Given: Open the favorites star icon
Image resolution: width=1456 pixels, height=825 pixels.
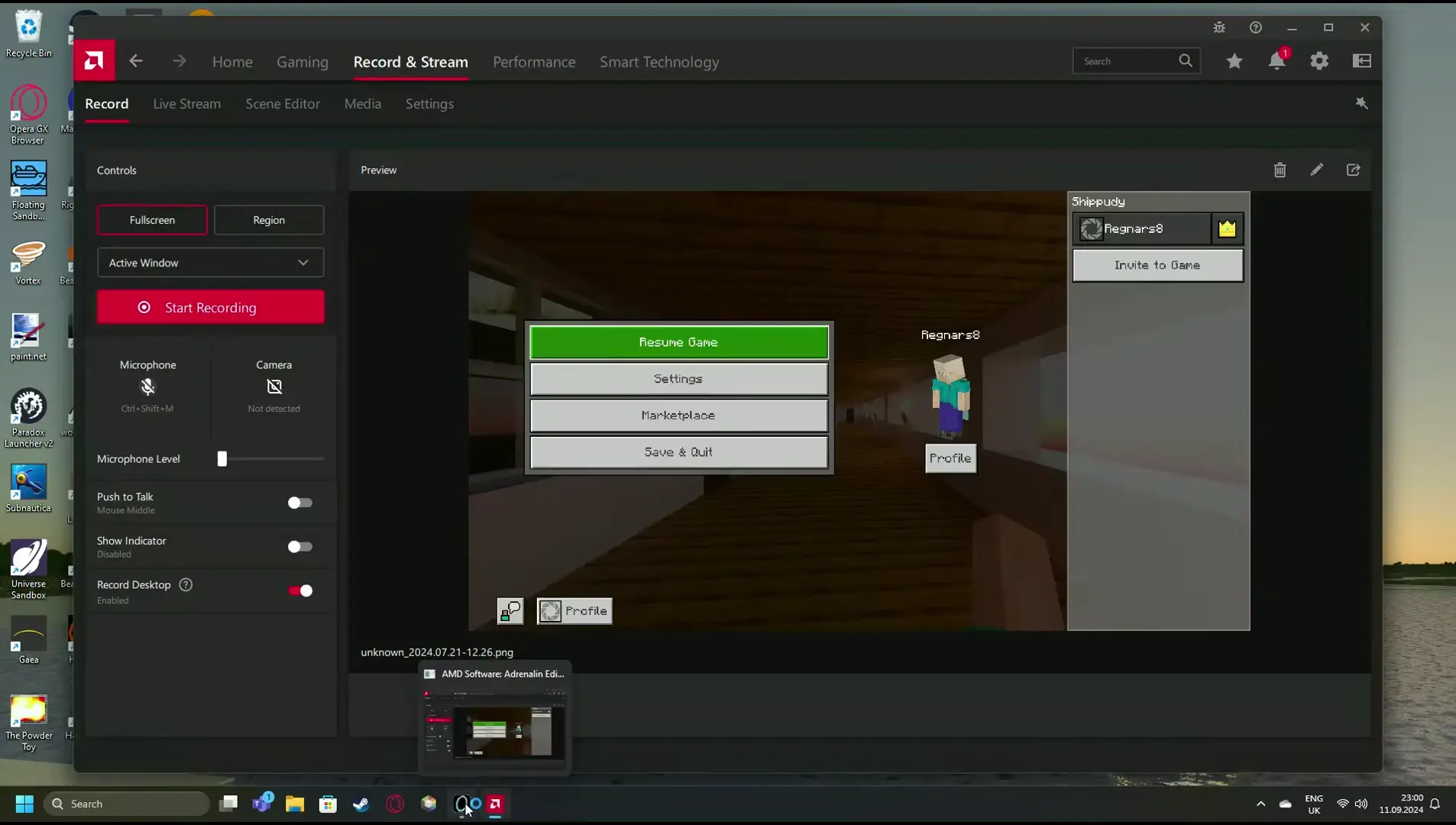Looking at the screenshot, I should coord(1234,61).
